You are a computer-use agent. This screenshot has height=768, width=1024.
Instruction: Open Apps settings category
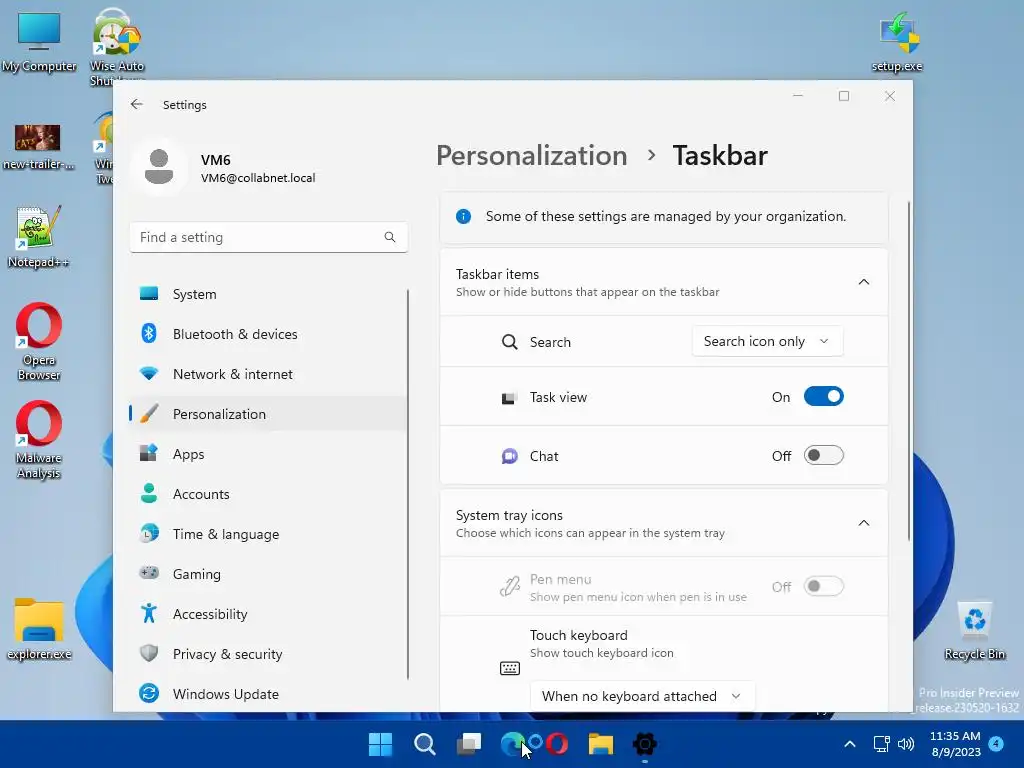point(268,453)
